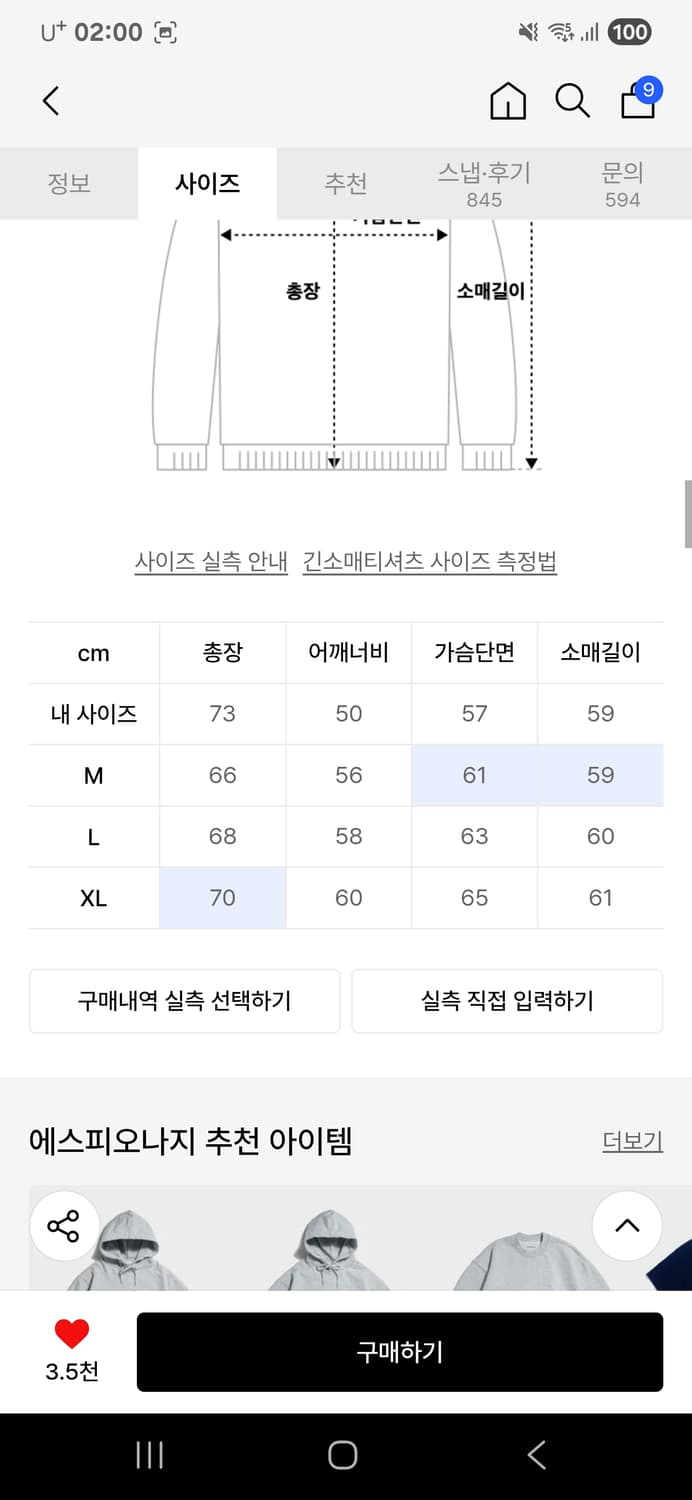
Task: Go to the home icon
Action: click(508, 101)
